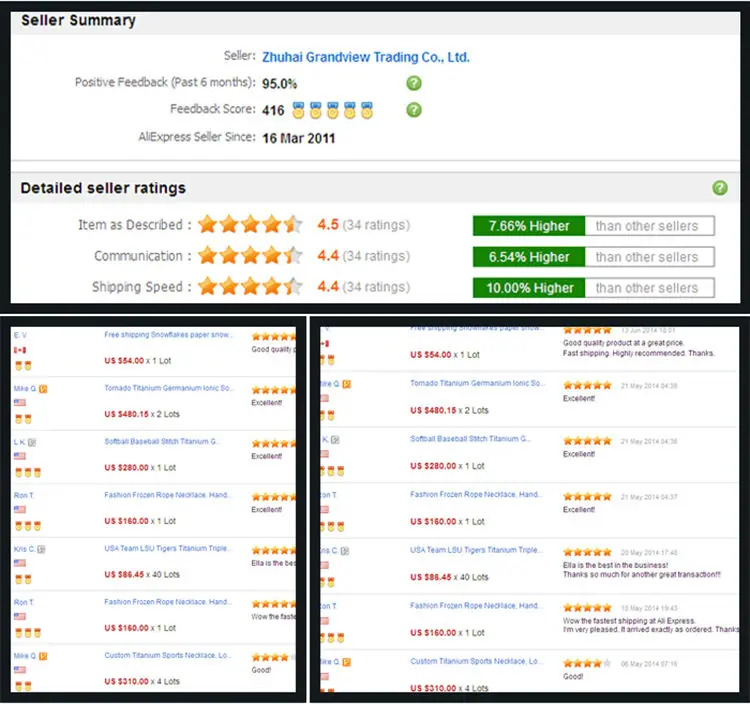
Task: Click buyer name E. V in left panel
Action: point(20,335)
